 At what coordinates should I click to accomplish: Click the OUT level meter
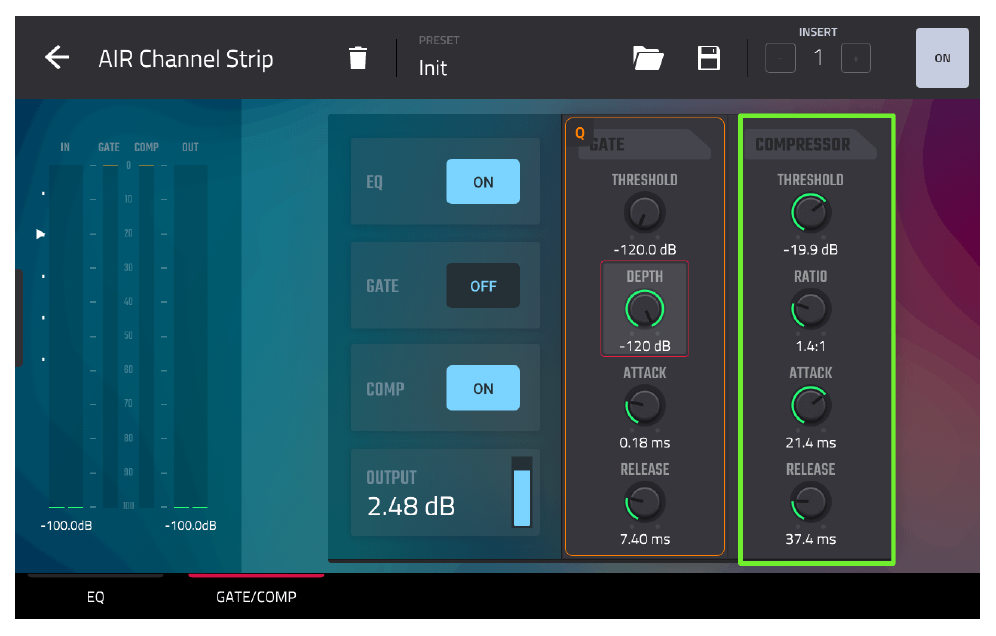click(x=191, y=336)
